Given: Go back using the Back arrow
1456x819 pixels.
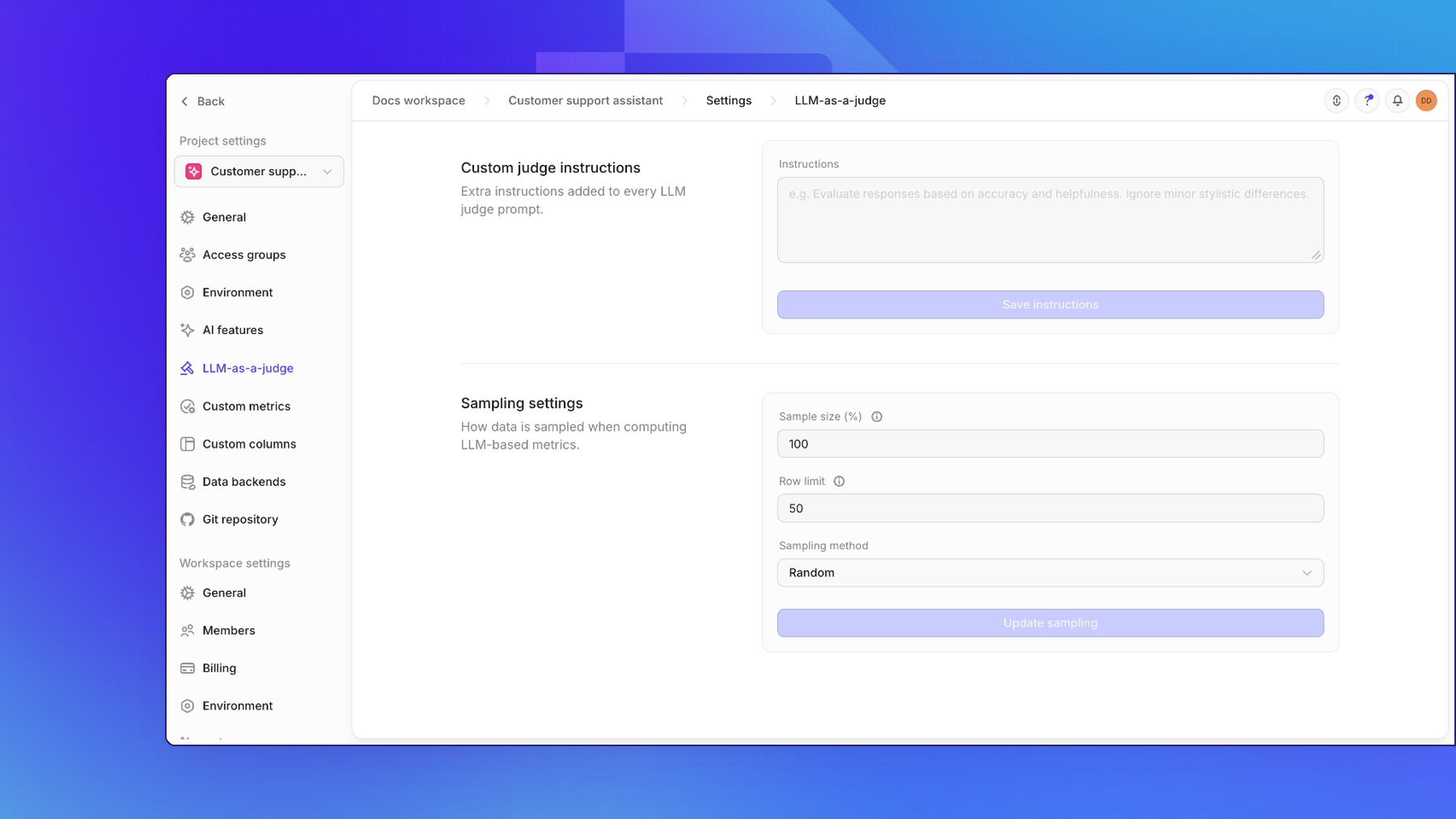Looking at the screenshot, I should pos(184,101).
